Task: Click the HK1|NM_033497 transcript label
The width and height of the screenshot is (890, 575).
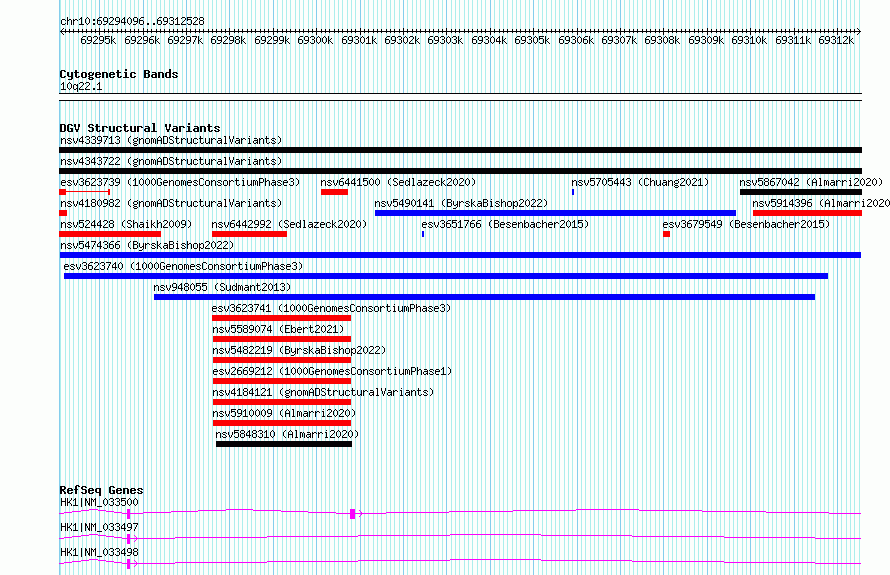Action: click(x=99, y=527)
